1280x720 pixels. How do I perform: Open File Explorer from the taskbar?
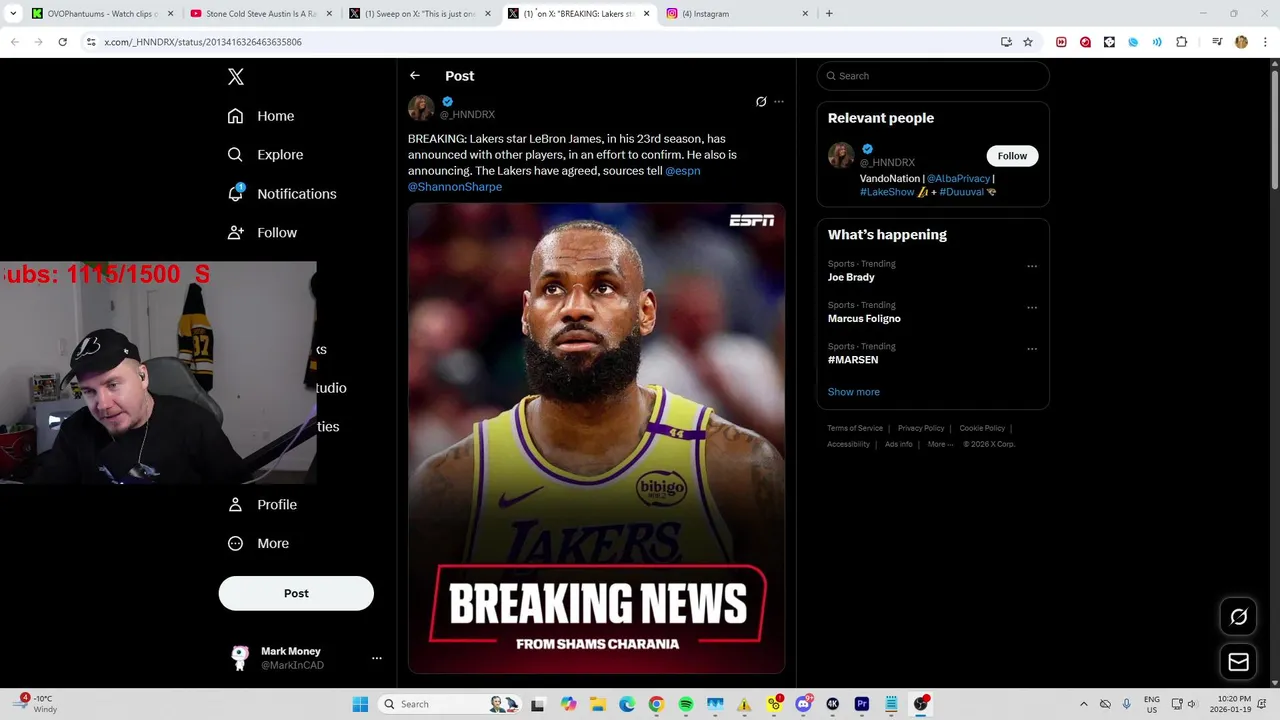coord(597,704)
